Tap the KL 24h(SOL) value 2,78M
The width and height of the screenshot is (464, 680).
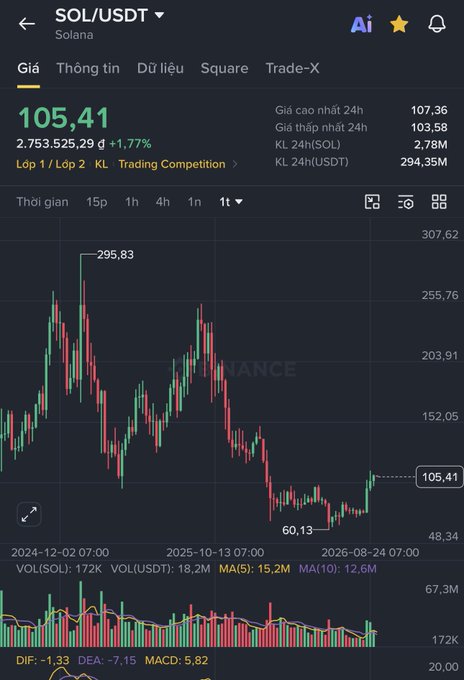point(431,145)
